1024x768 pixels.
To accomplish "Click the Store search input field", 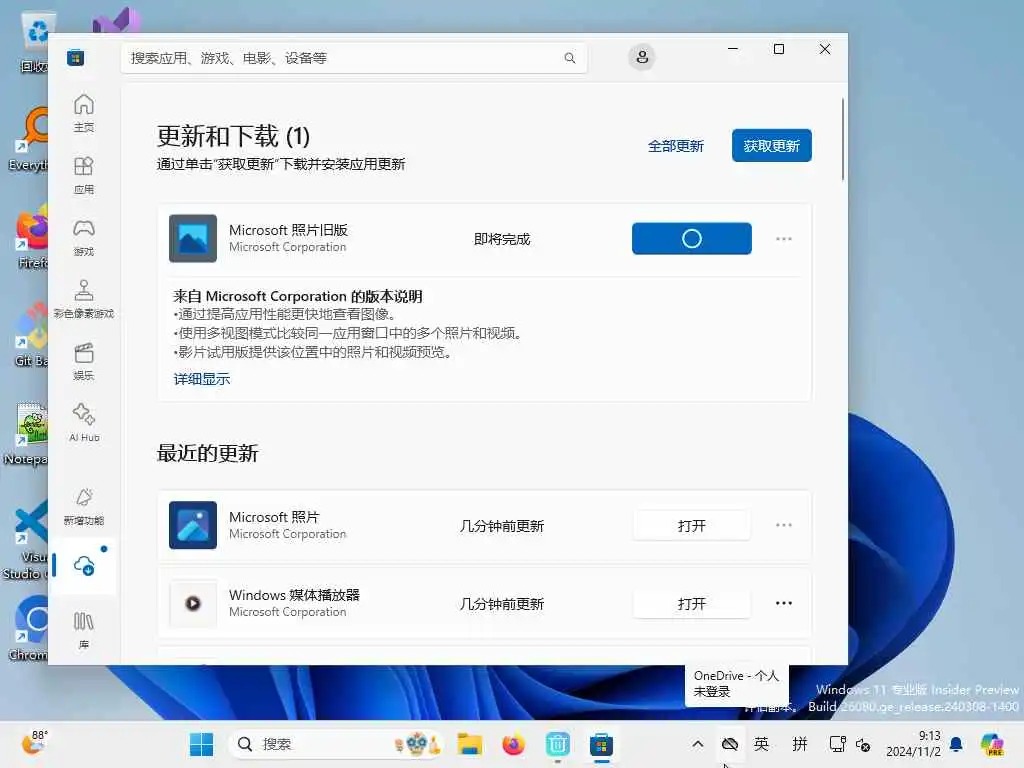I will coord(354,58).
